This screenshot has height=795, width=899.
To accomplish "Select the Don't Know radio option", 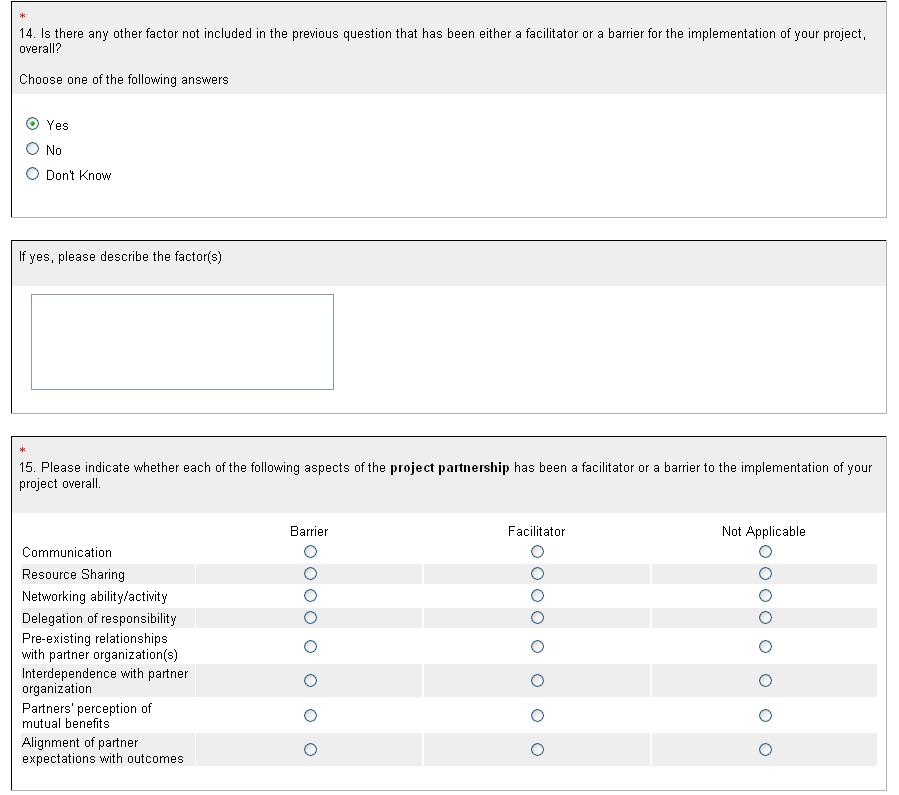I will pyautogui.click(x=33, y=174).
